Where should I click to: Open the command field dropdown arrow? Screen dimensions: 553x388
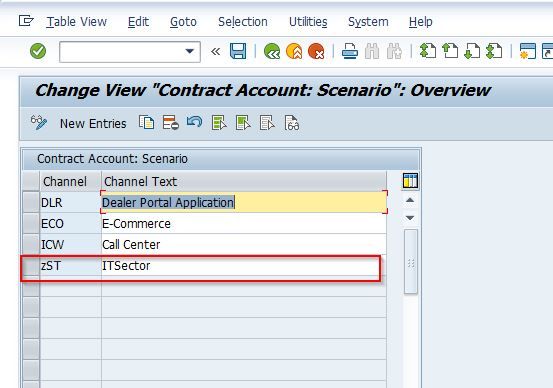(190, 51)
